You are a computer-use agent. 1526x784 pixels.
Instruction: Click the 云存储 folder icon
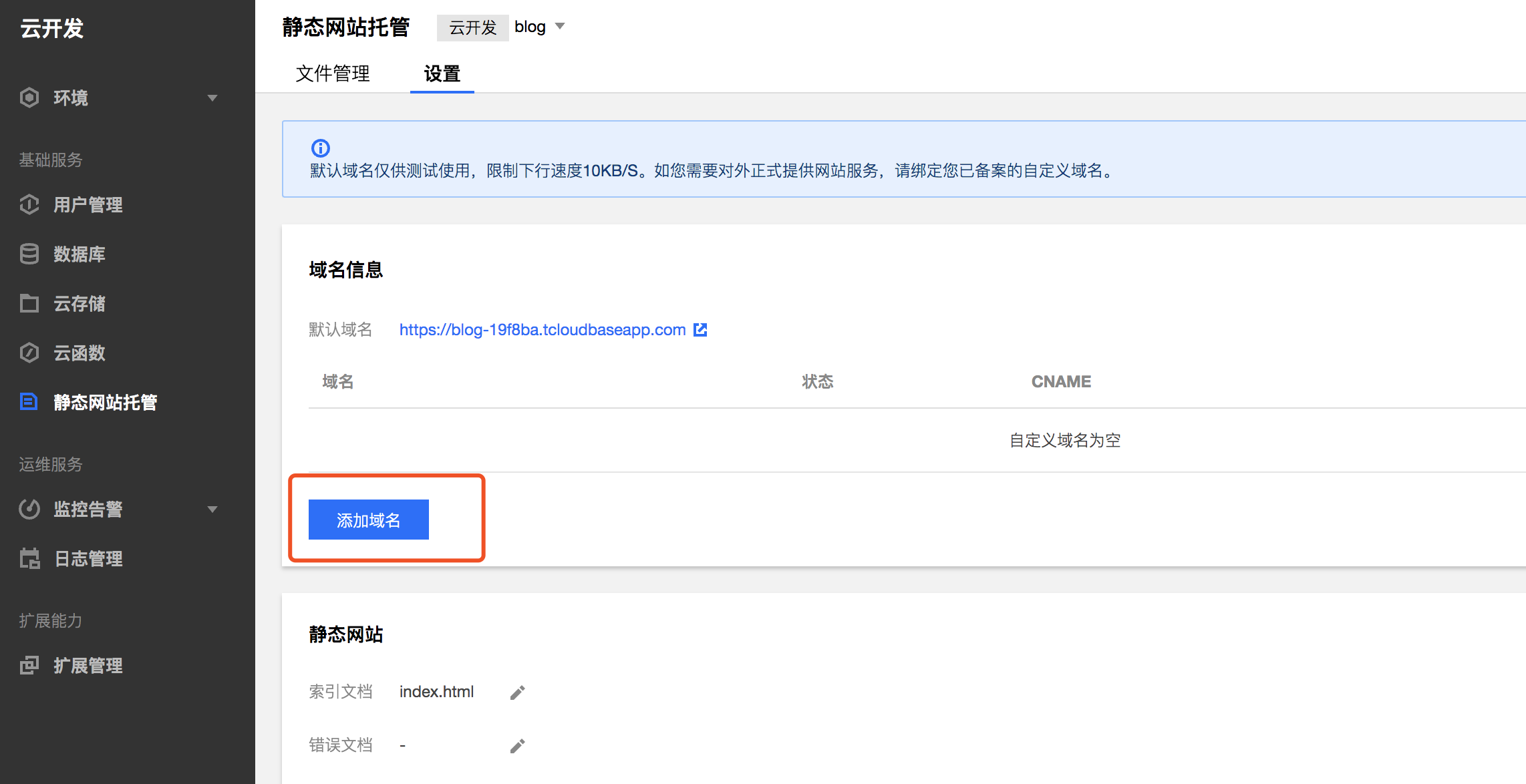[x=29, y=303]
